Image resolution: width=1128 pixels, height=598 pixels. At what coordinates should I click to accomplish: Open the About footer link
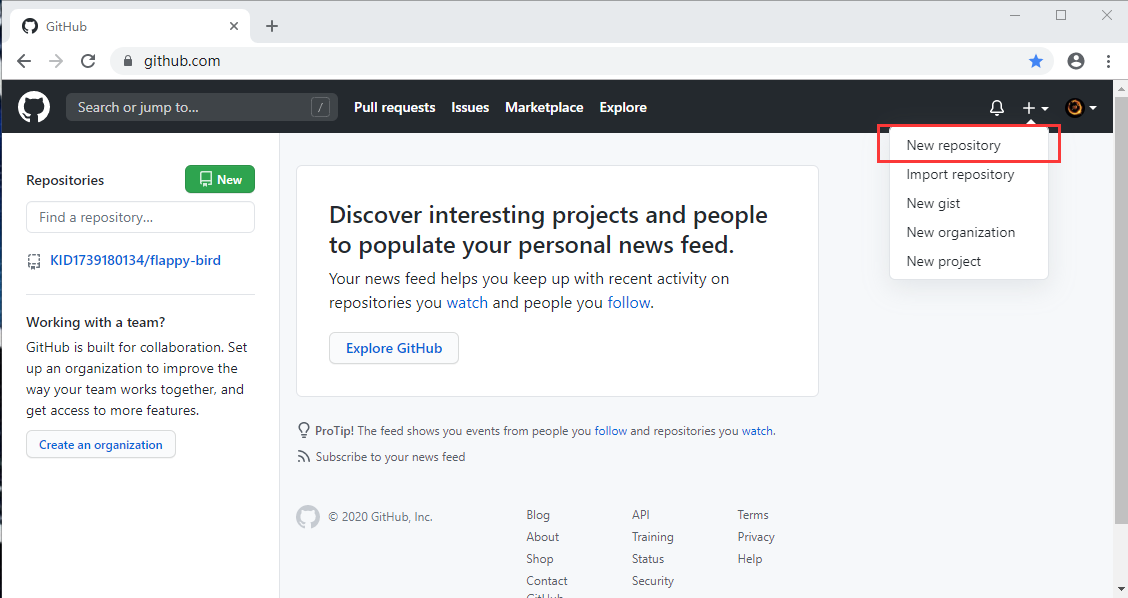pyautogui.click(x=542, y=537)
